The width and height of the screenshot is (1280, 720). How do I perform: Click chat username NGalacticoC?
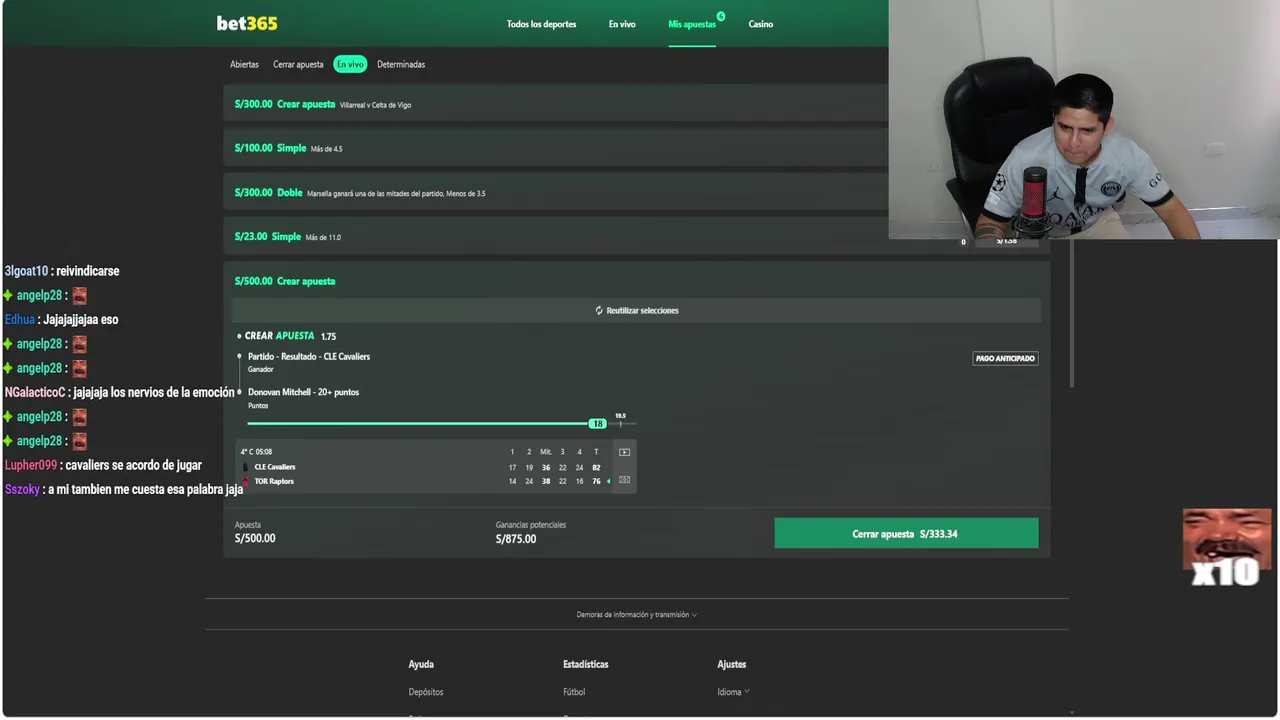pos(35,393)
